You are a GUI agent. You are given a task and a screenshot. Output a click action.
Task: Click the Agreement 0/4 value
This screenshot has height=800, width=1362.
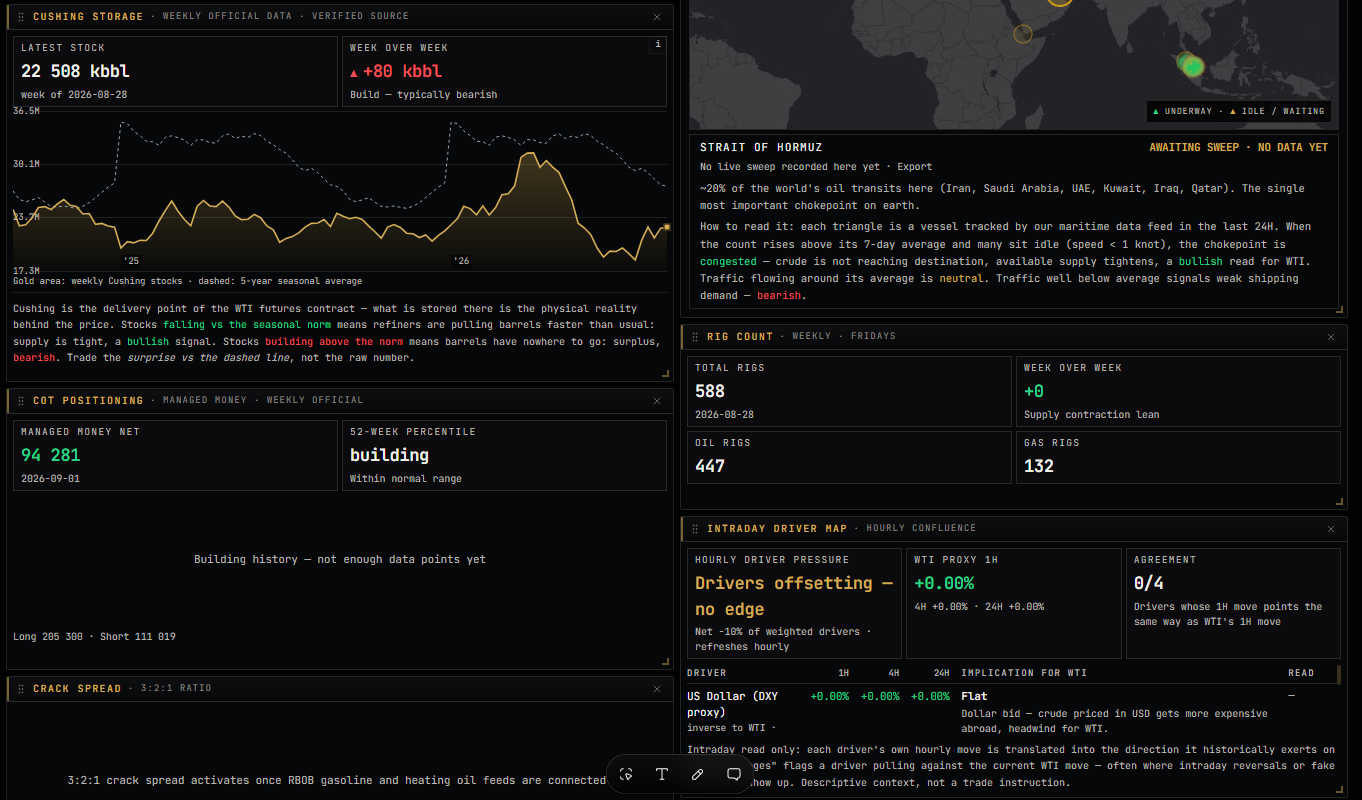[1148, 583]
